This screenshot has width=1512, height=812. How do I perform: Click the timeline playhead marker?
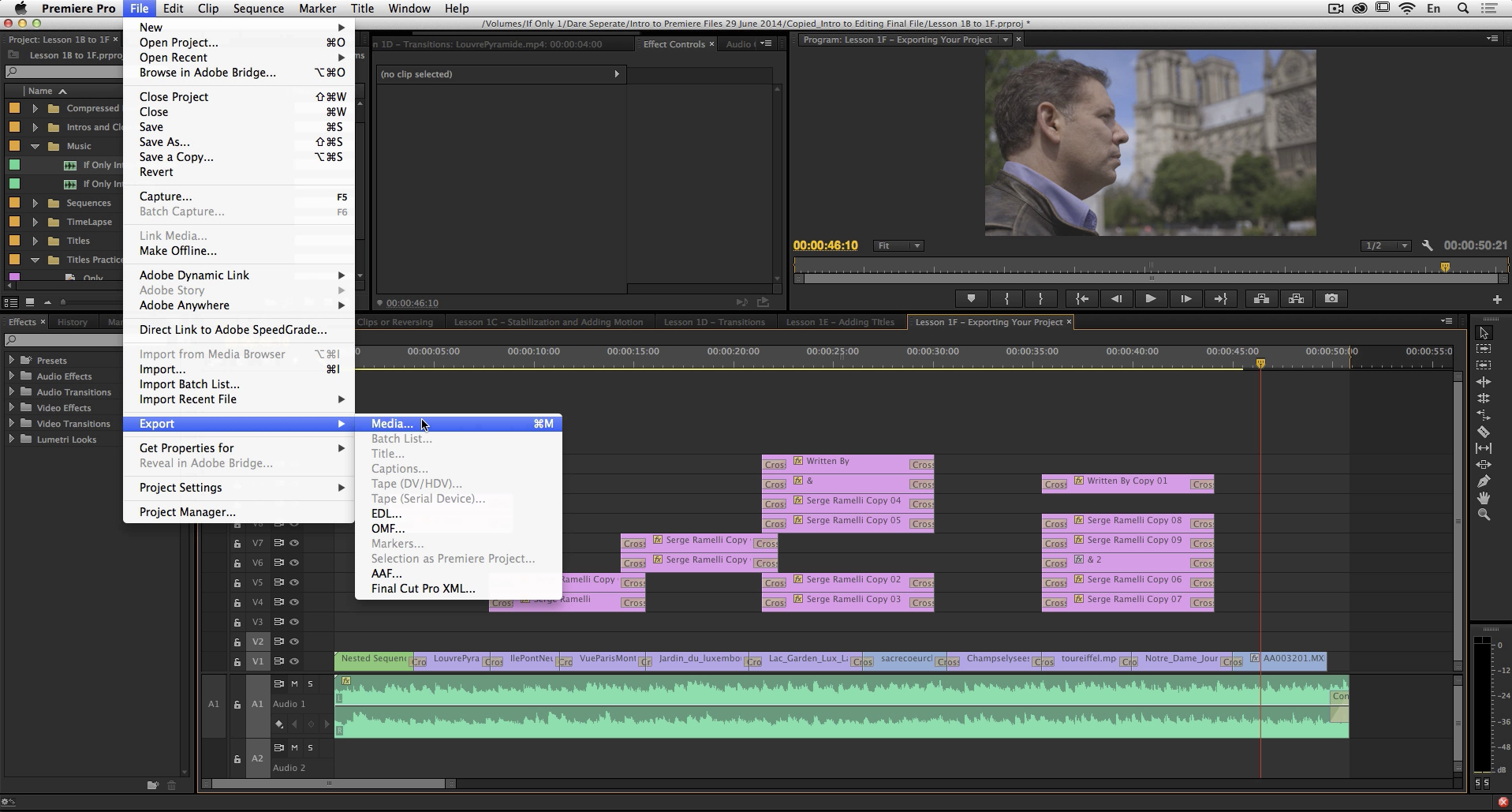[1260, 364]
